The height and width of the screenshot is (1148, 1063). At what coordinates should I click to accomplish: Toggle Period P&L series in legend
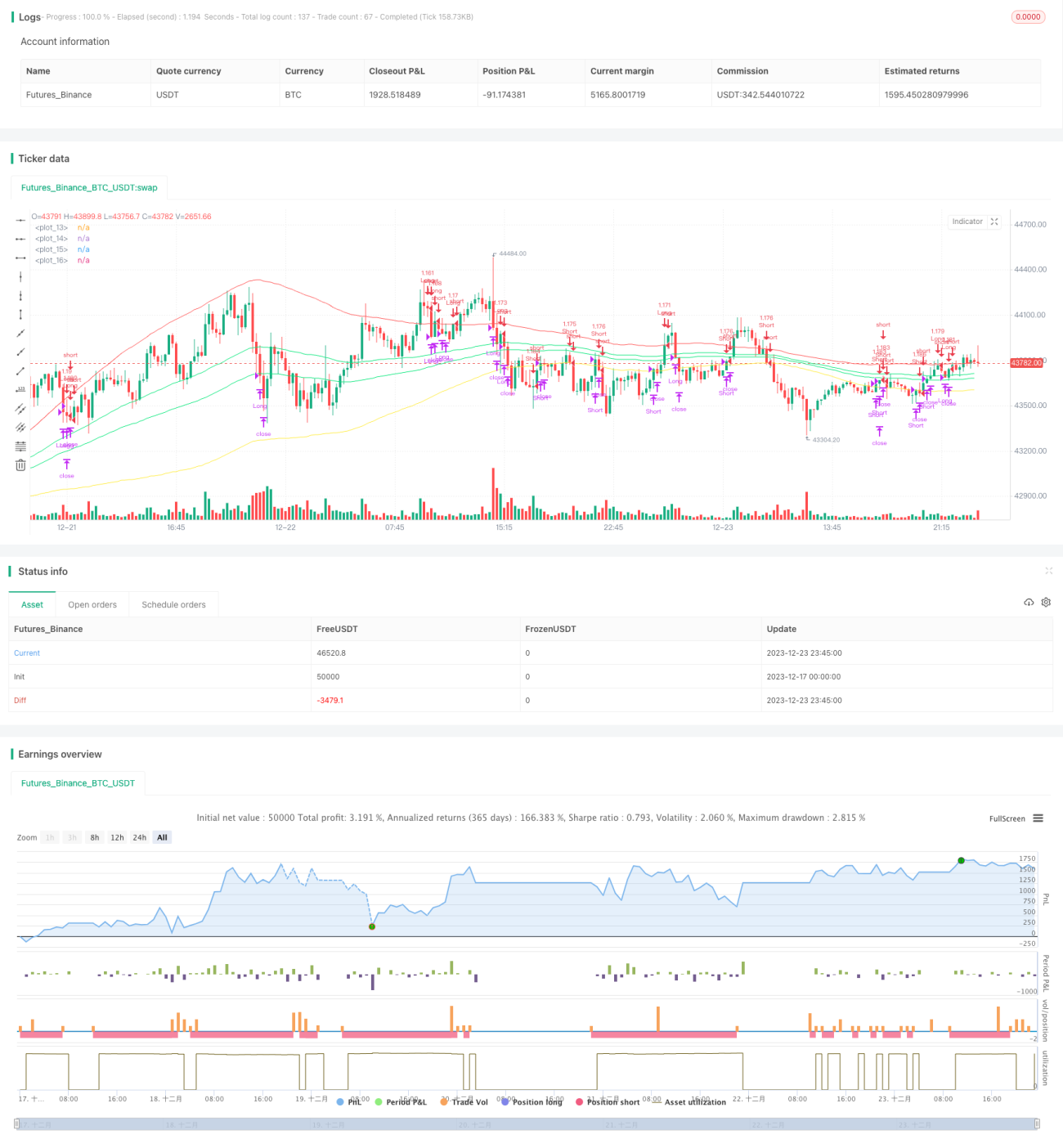click(x=401, y=1101)
